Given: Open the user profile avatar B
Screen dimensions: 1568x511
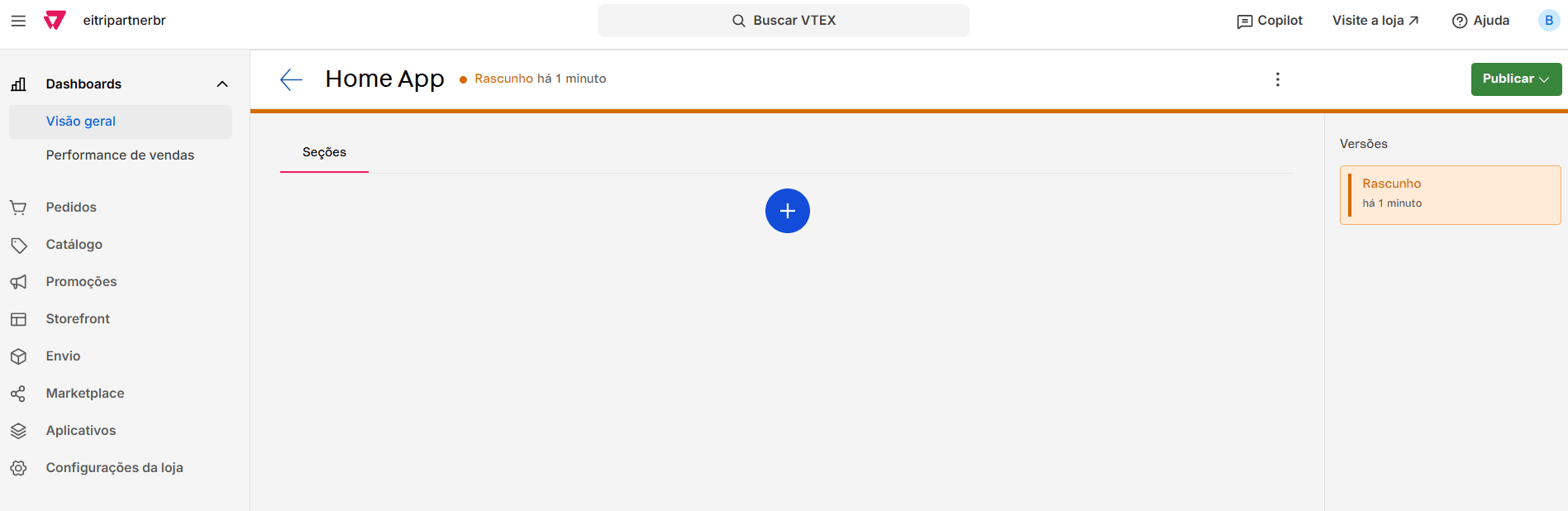Looking at the screenshot, I should [x=1548, y=21].
